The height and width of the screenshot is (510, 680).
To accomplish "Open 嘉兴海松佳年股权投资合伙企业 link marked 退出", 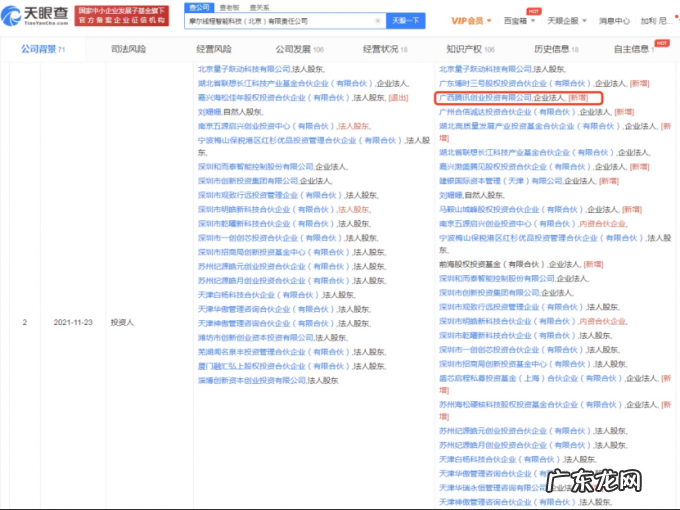I will (274, 98).
